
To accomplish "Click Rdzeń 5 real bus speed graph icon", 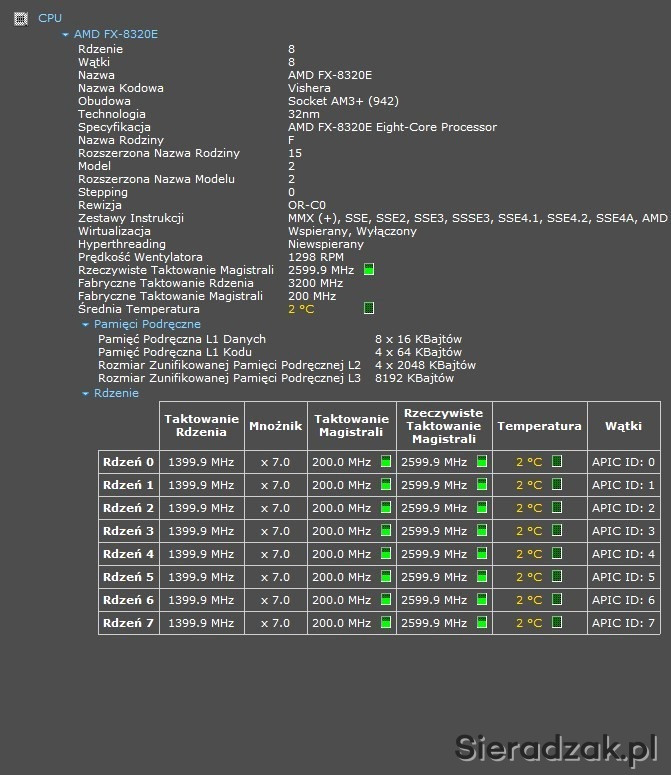I will point(482,576).
